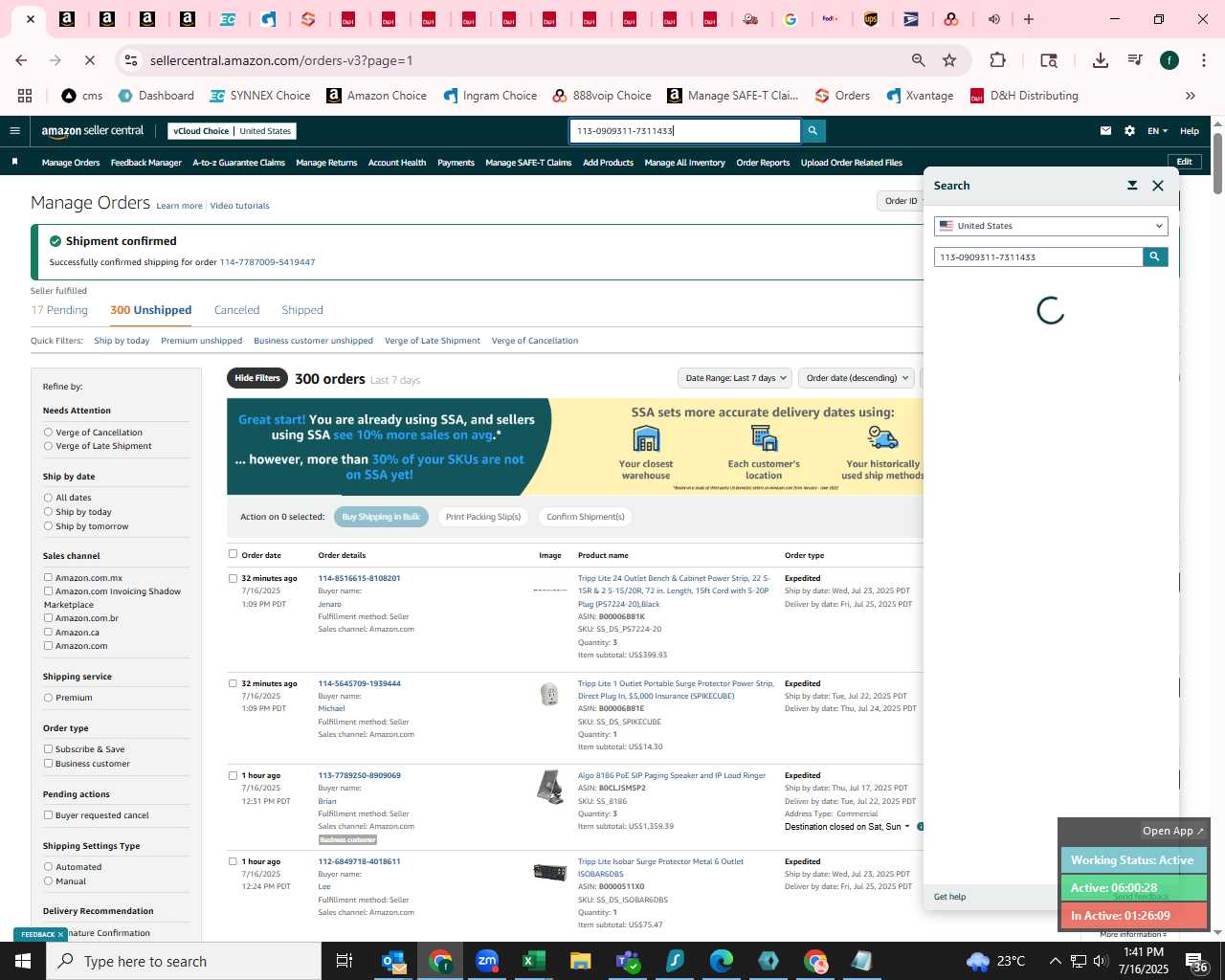This screenshot has height=980, width=1225.
Task: Click into the Search panel order ID field
Action: pos(1038,256)
